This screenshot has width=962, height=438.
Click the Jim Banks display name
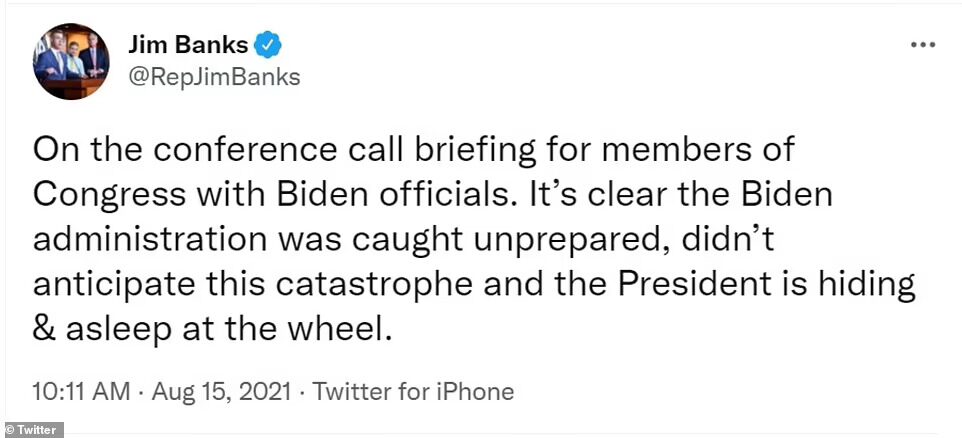tap(188, 45)
